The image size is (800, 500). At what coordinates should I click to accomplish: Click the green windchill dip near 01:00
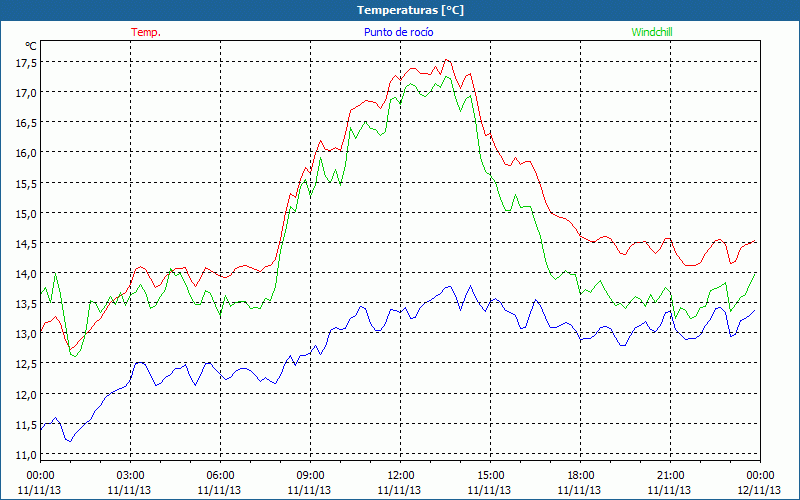[x=75, y=356]
